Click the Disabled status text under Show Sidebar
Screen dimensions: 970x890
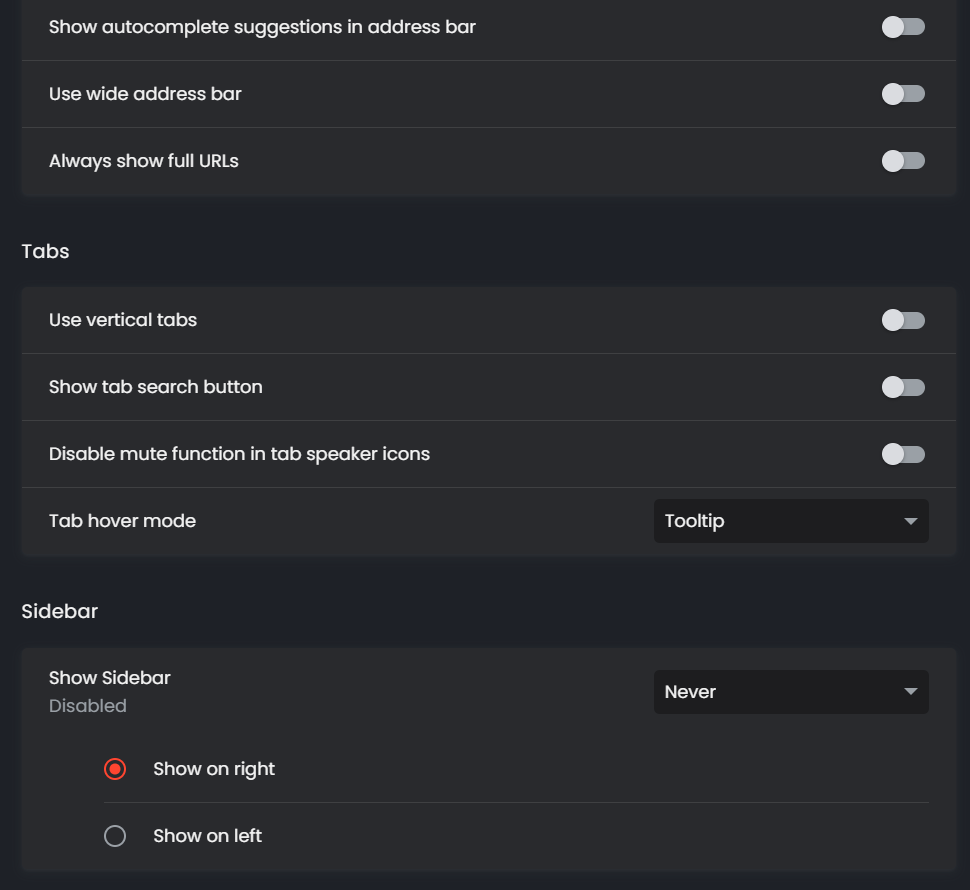(x=88, y=706)
